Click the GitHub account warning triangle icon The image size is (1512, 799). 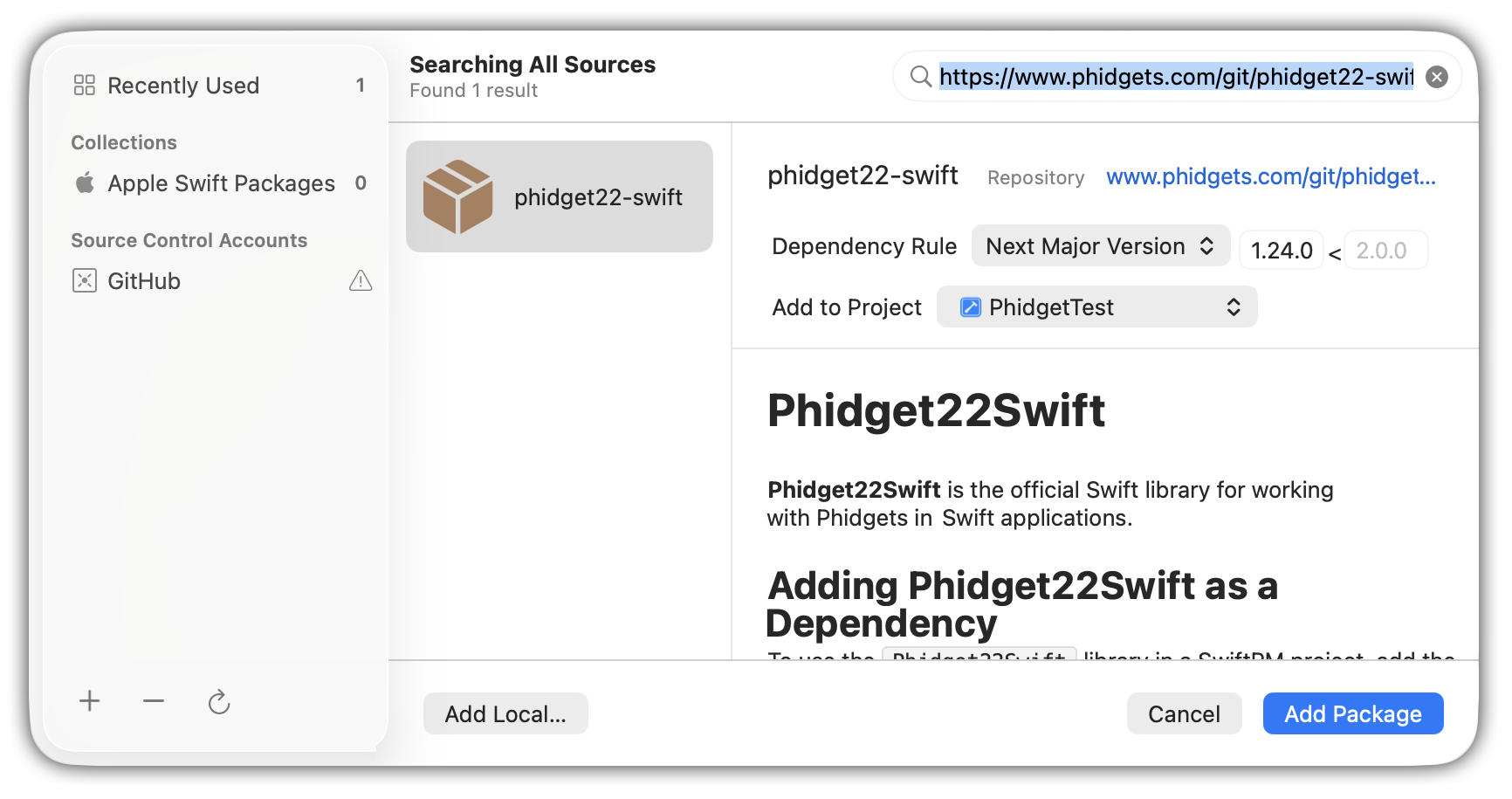(x=361, y=281)
